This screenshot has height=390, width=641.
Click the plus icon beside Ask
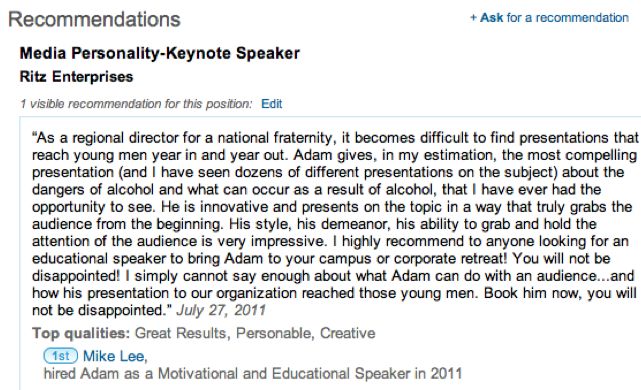click(x=473, y=18)
